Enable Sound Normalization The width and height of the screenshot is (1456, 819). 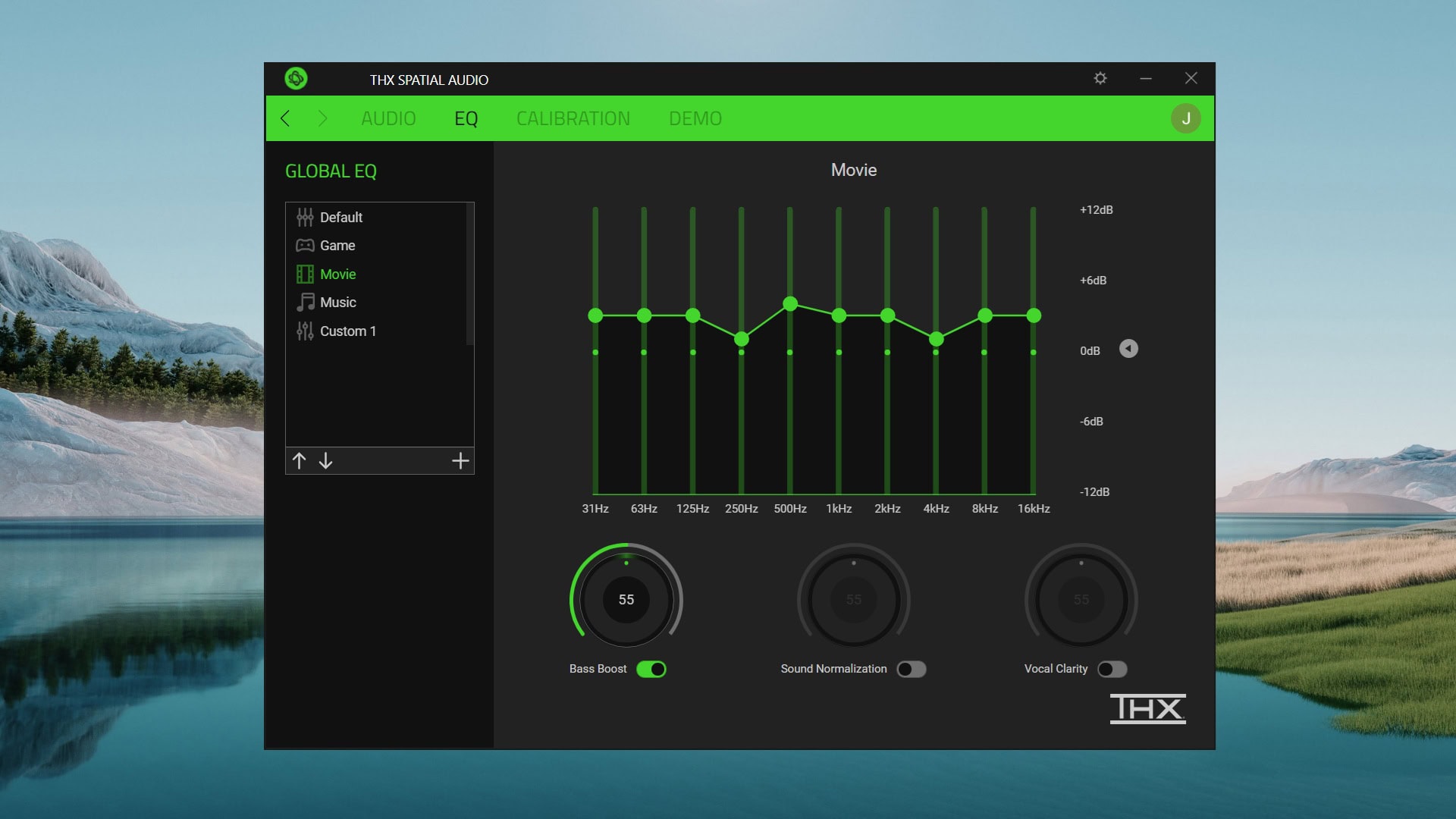click(912, 669)
